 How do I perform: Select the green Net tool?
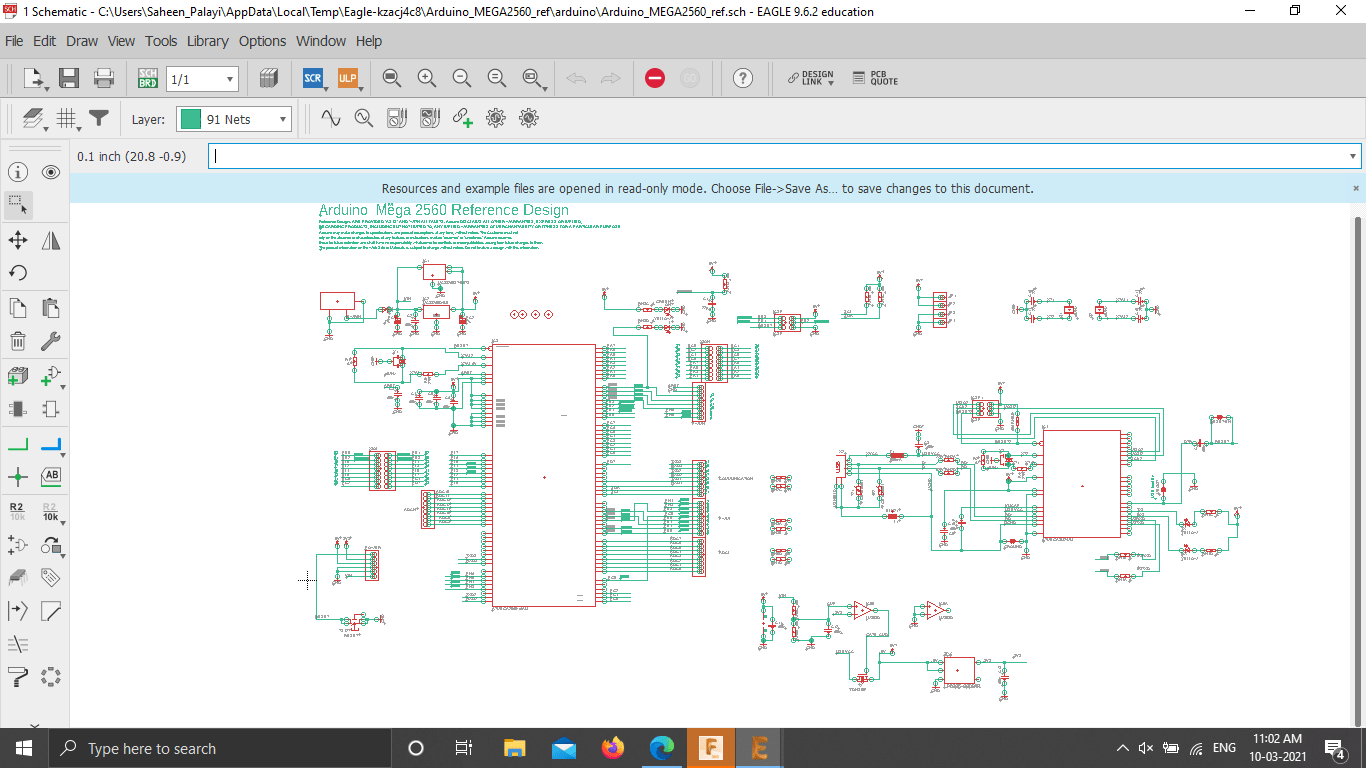tap(17, 444)
